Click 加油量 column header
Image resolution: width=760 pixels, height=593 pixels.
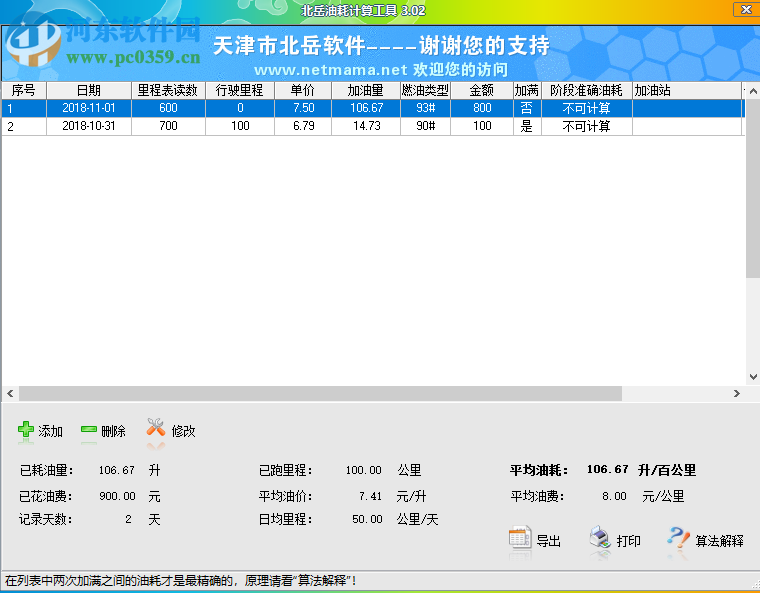366,90
